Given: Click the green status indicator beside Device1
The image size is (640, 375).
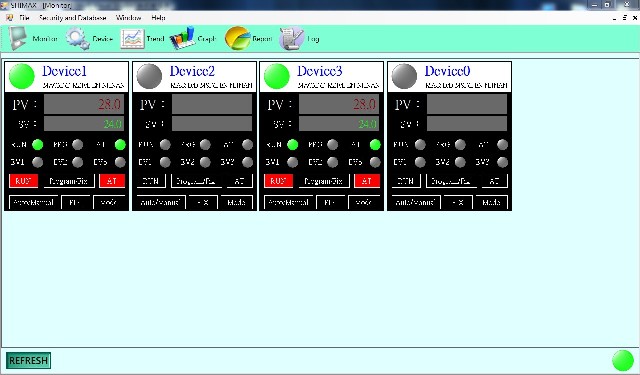Looking at the screenshot, I should [22, 76].
